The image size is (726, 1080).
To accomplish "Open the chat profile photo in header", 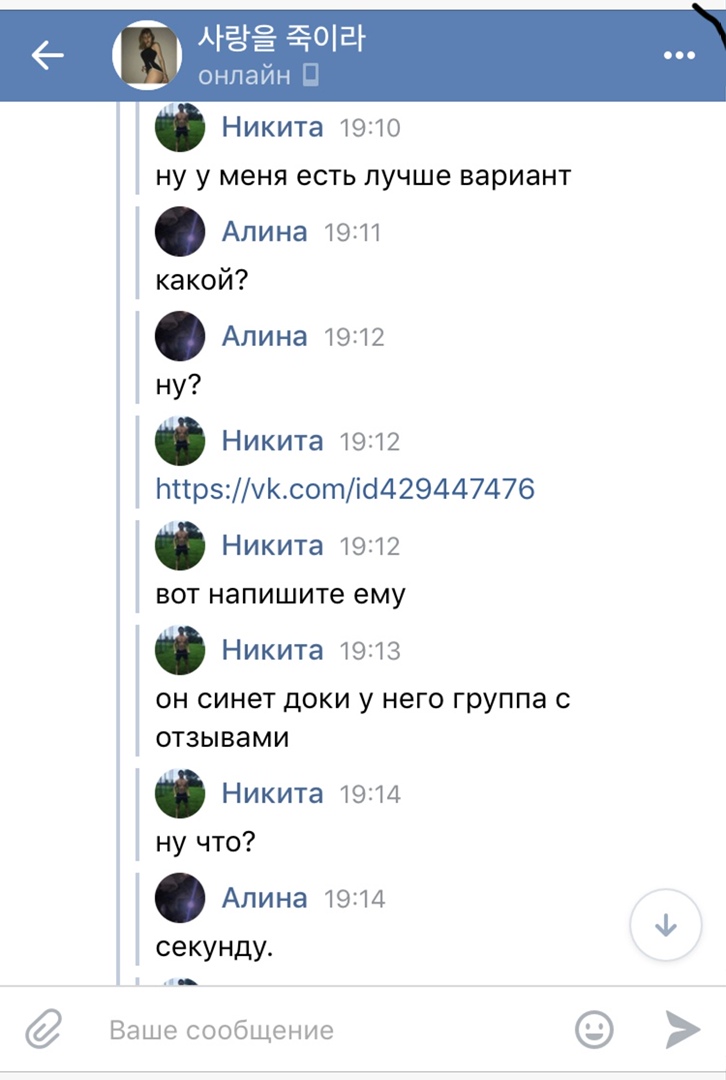I will [146, 55].
